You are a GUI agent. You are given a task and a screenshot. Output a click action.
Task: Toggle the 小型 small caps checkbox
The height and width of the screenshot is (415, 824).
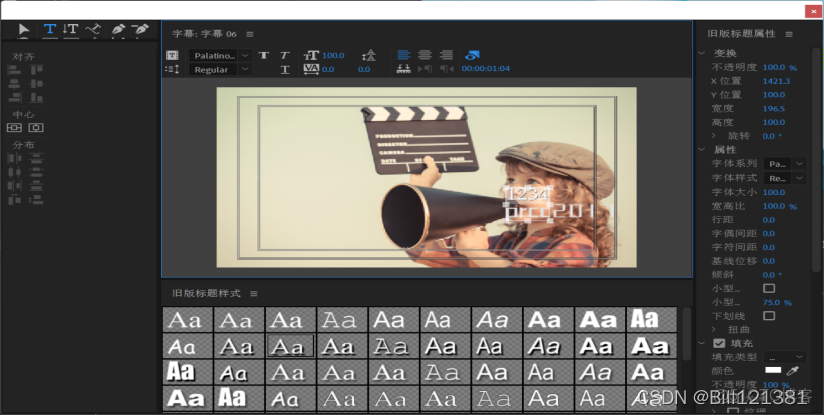pyautogui.click(x=769, y=288)
